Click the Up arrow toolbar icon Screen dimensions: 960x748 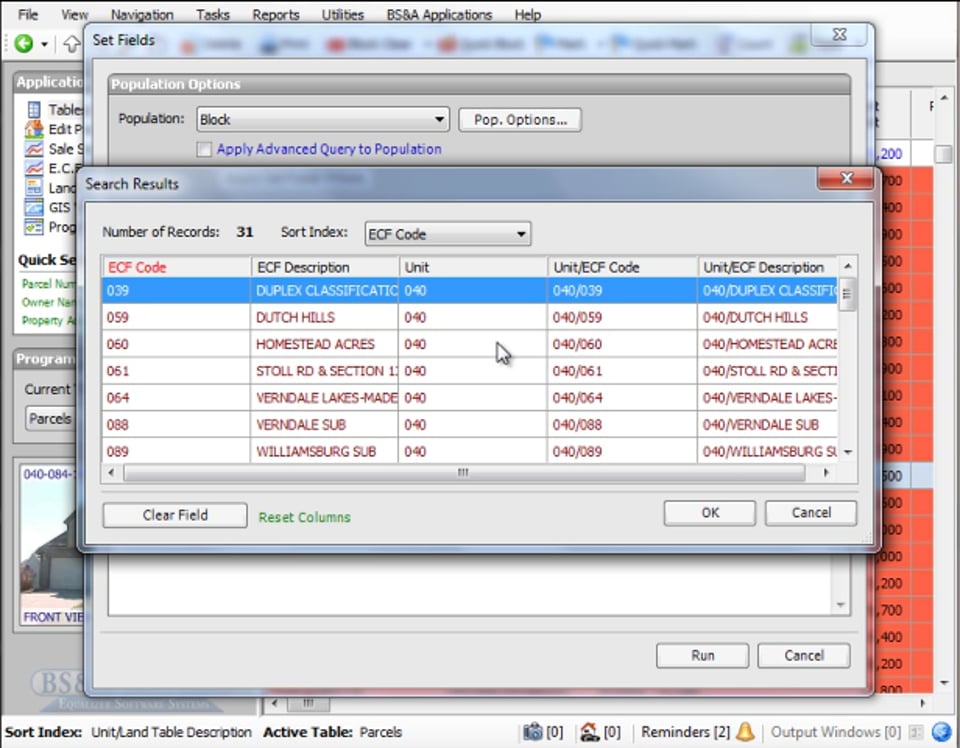72,43
